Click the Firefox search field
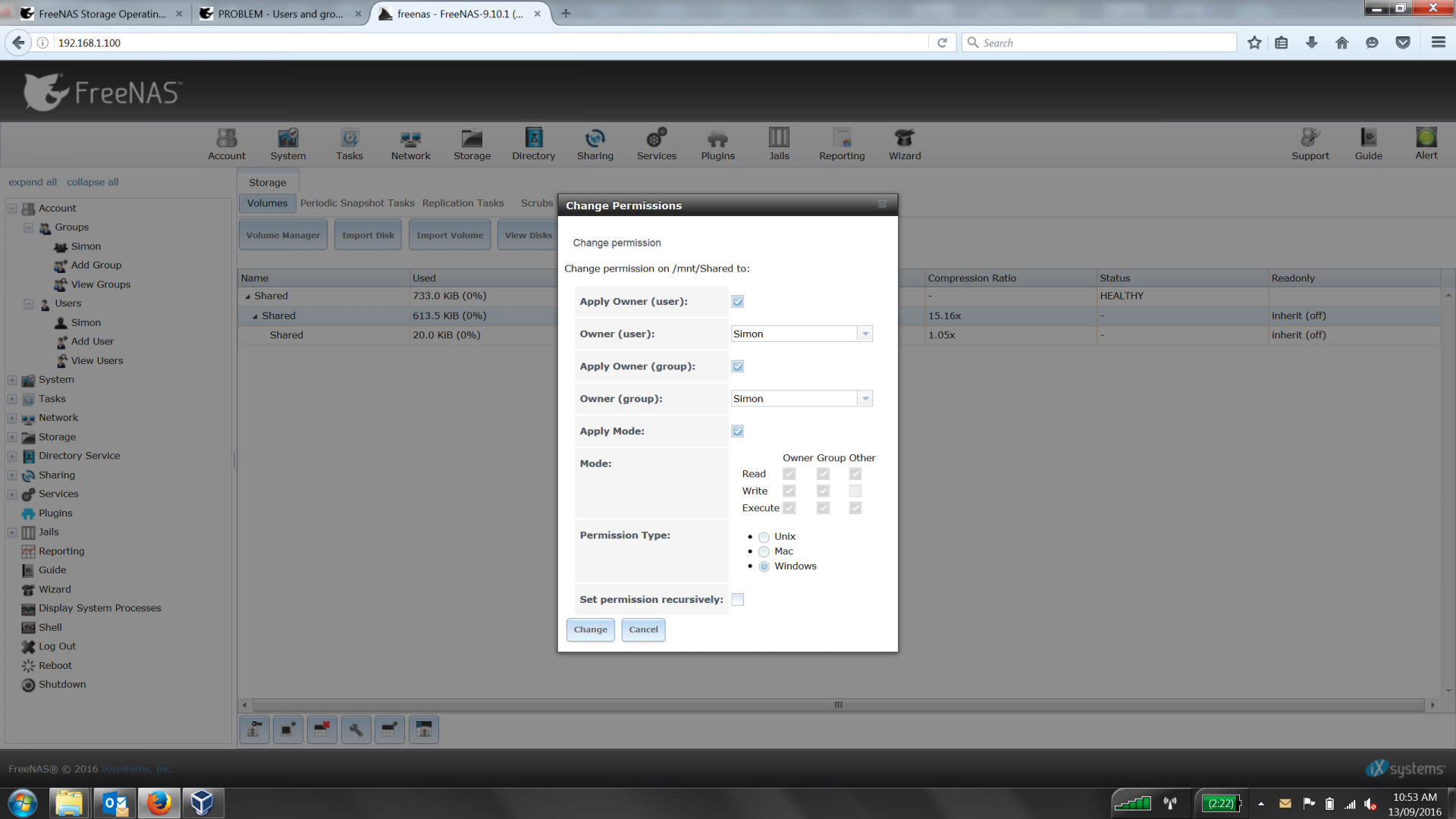1456x819 pixels. coord(1100,42)
